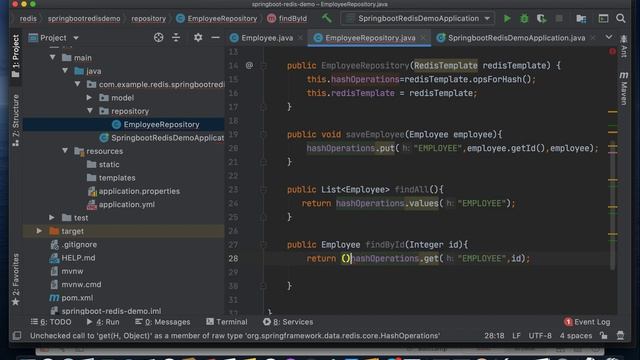Change file encoding UTF-8
Image resolution: width=640 pixels, height=360 pixels.
coord(540,336)
